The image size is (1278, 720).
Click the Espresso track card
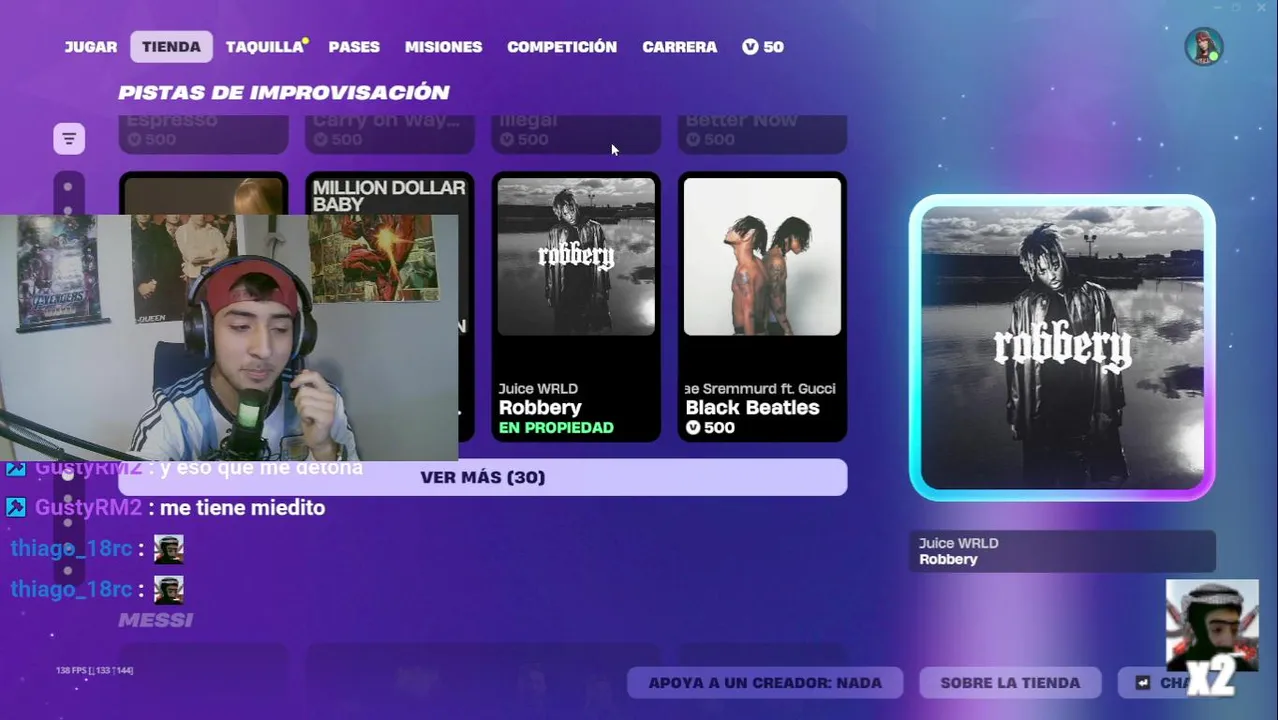pyautogui.click(x=203, y=134)
